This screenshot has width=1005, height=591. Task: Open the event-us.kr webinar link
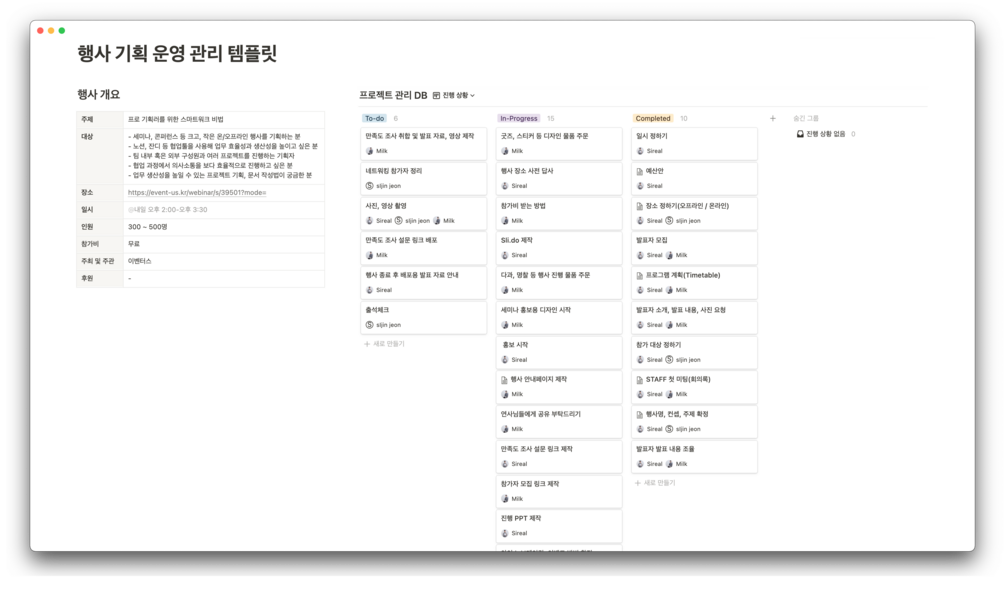click(197, 192)
